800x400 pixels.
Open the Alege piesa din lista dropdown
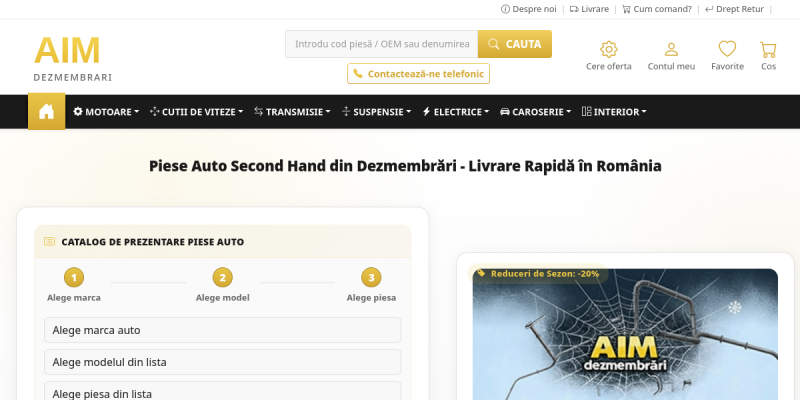point(222,393)
